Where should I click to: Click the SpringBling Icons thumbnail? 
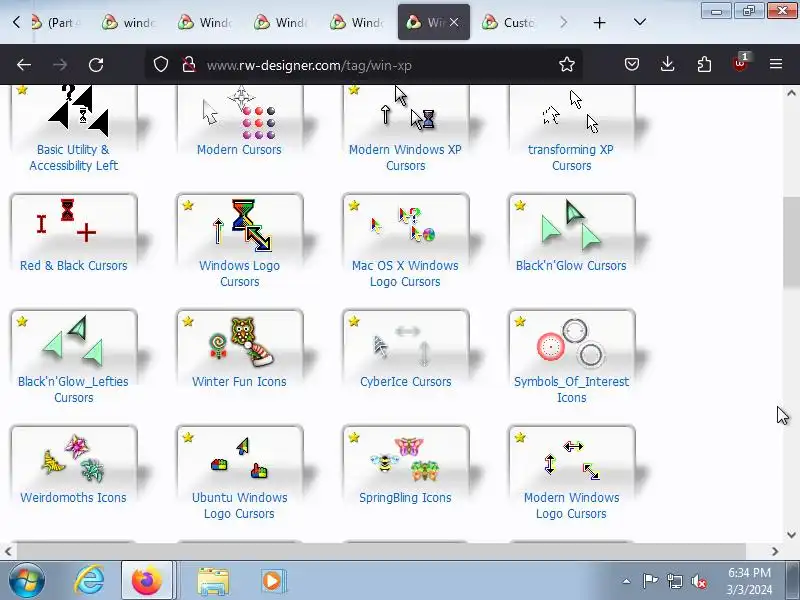[406, 457]
